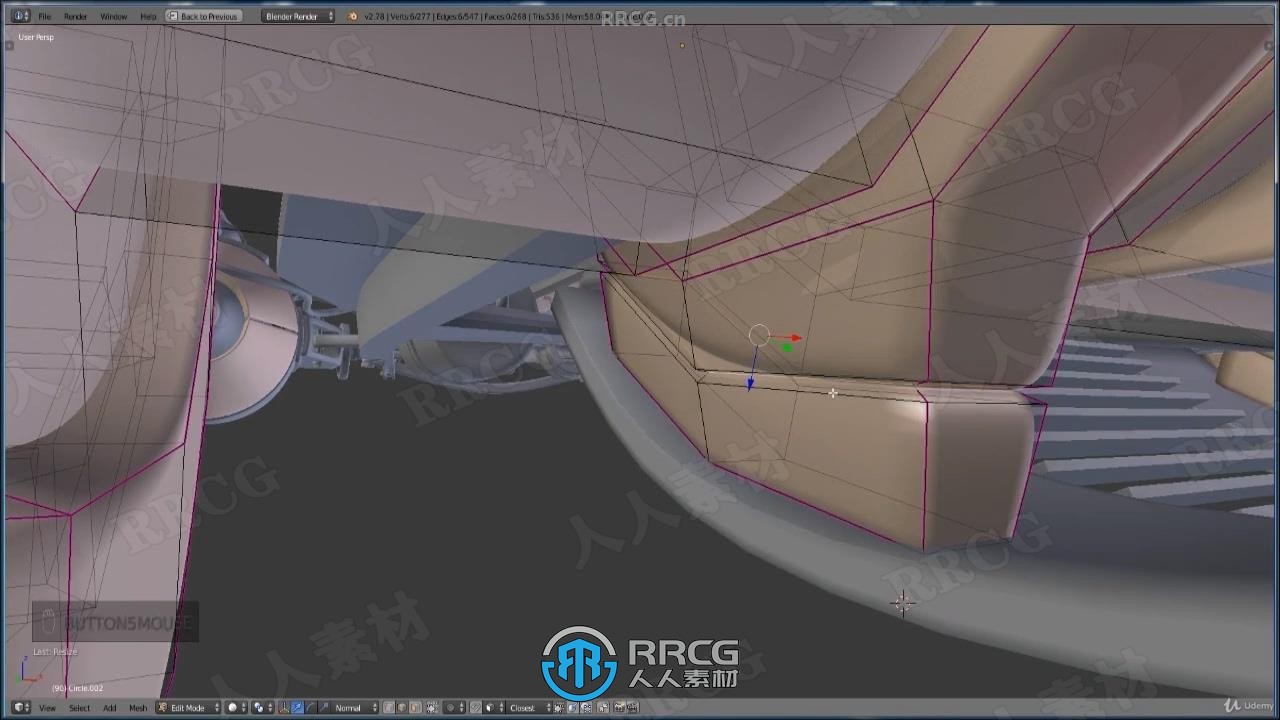Toggle the first snap option icon after Closest
Screen dimensions: 1280x720
click(x=560, y=707)
